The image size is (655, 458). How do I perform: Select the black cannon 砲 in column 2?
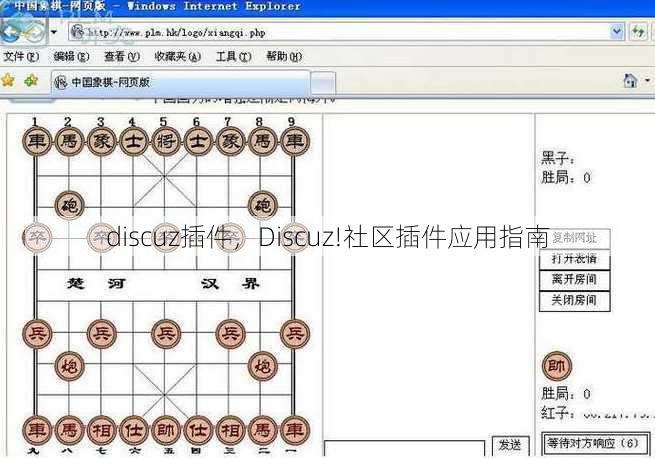[69, 206]
